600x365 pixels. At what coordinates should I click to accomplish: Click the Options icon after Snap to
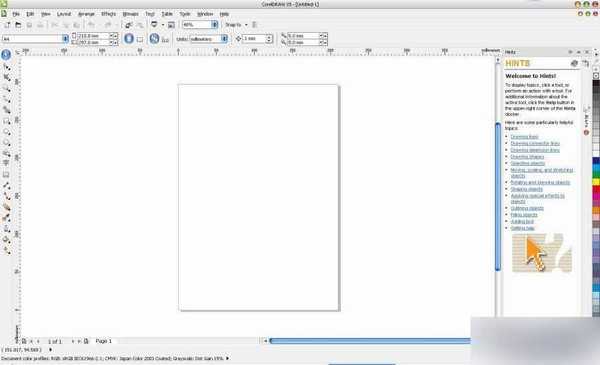[254, 25]
